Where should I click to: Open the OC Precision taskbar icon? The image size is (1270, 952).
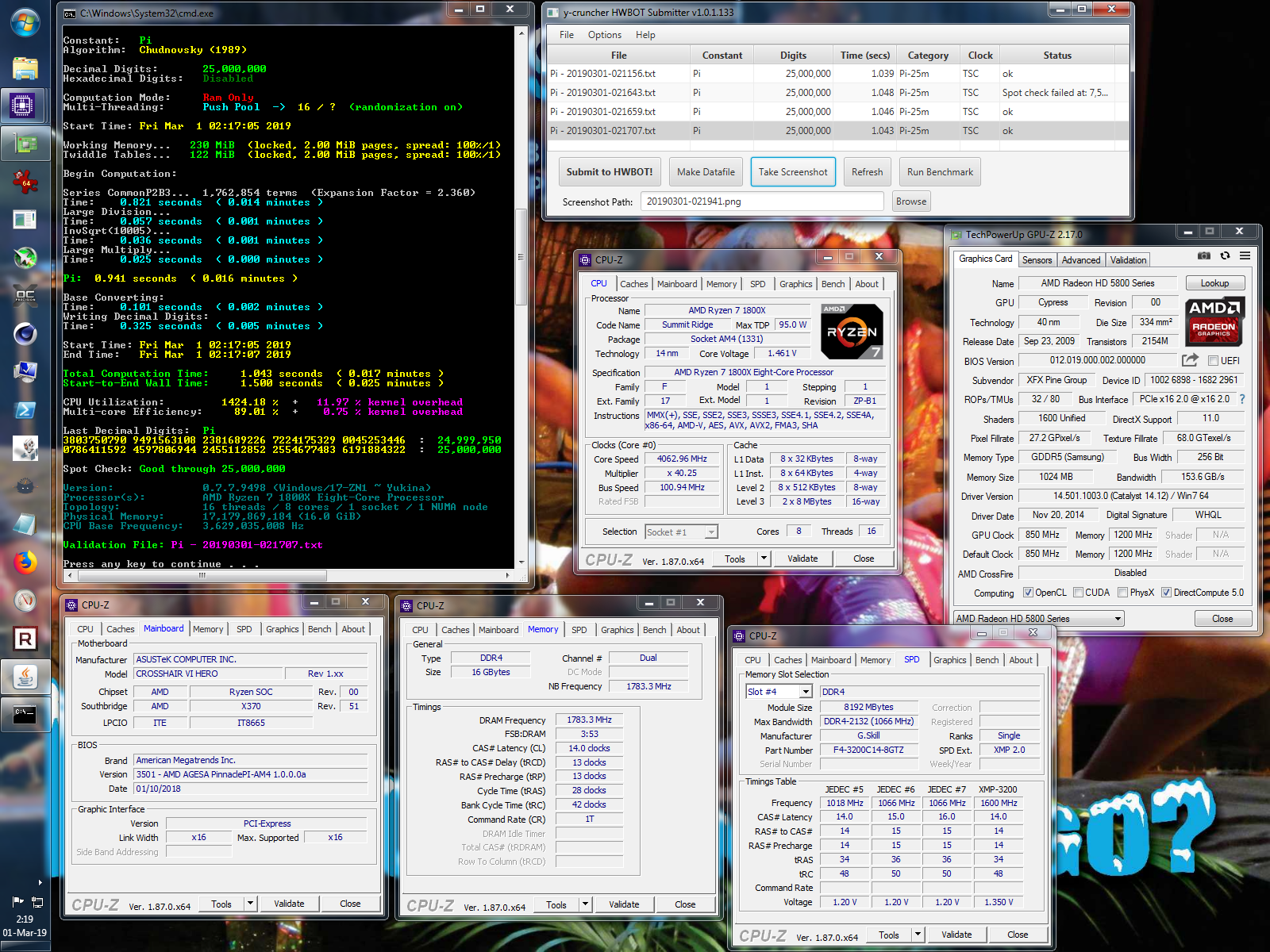[25, 296]
